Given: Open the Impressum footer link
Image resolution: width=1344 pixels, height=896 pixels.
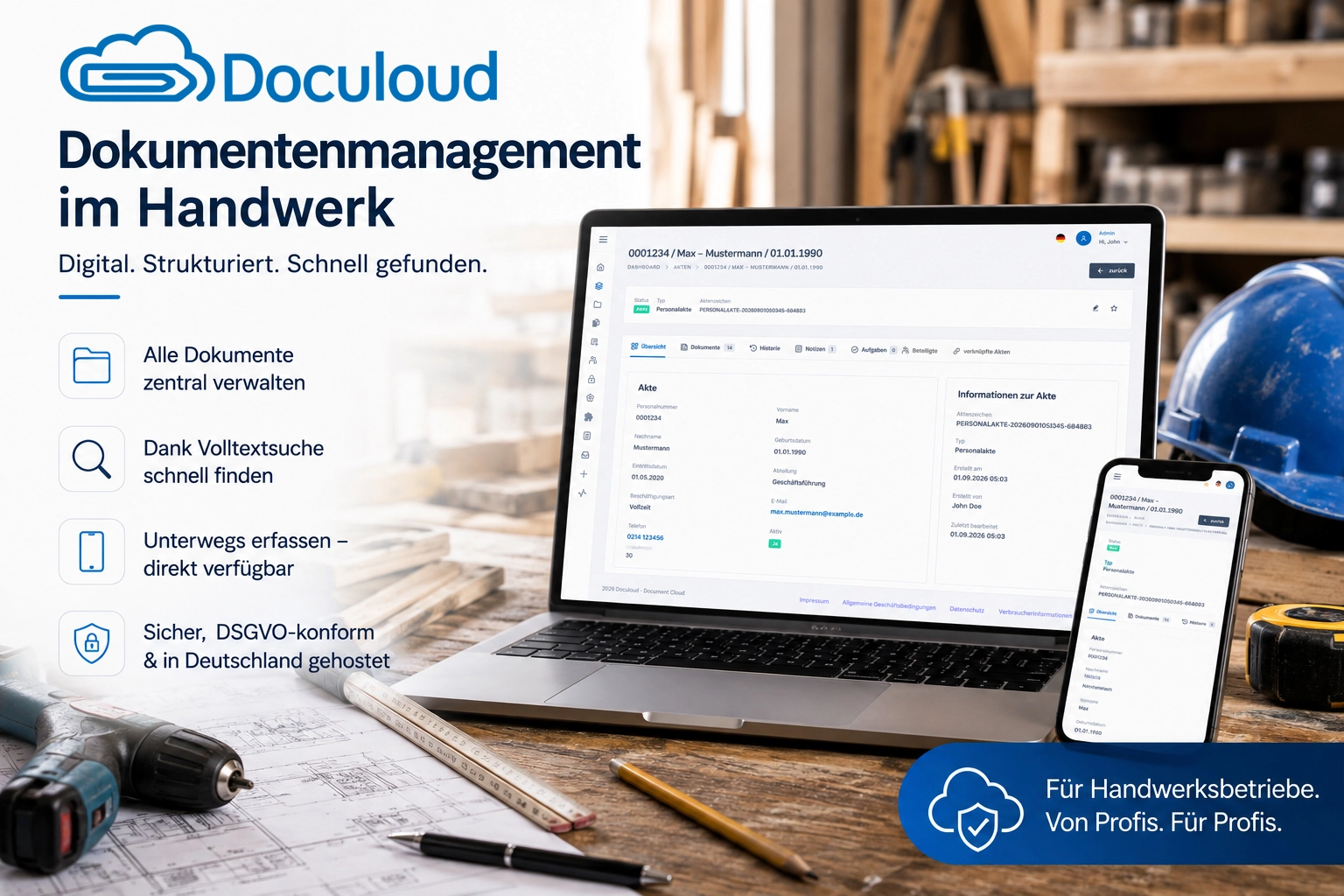Looking at the screenshot, I should (x=814, y=601).
